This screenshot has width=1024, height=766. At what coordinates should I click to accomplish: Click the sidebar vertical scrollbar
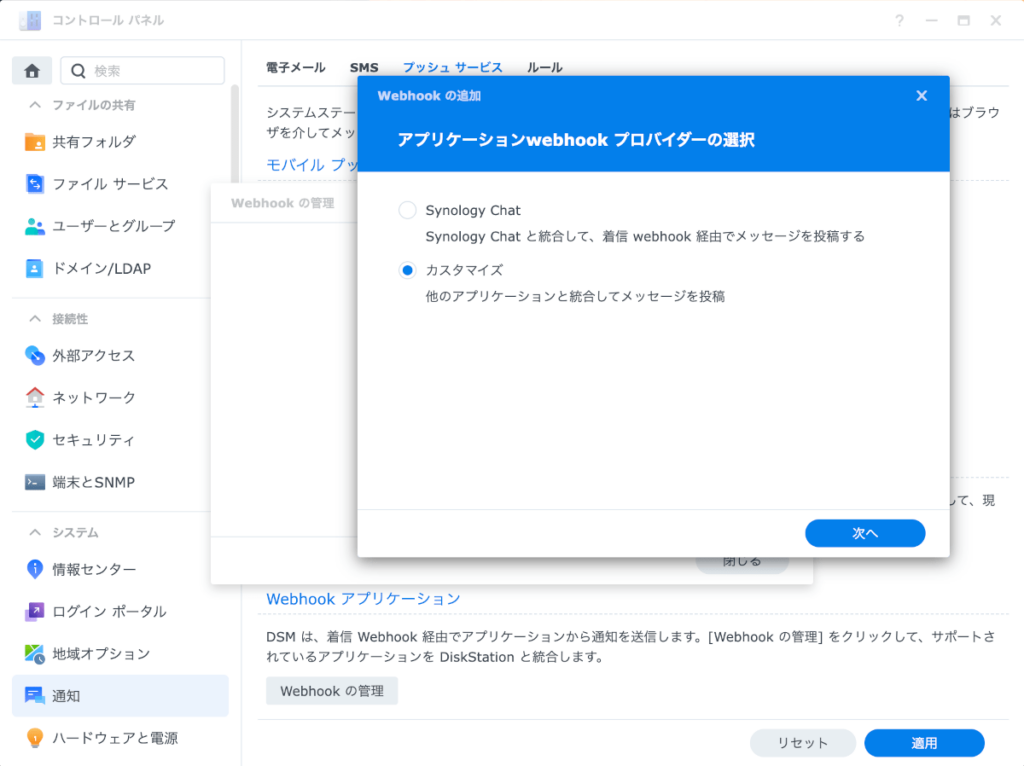pos(234,134)
